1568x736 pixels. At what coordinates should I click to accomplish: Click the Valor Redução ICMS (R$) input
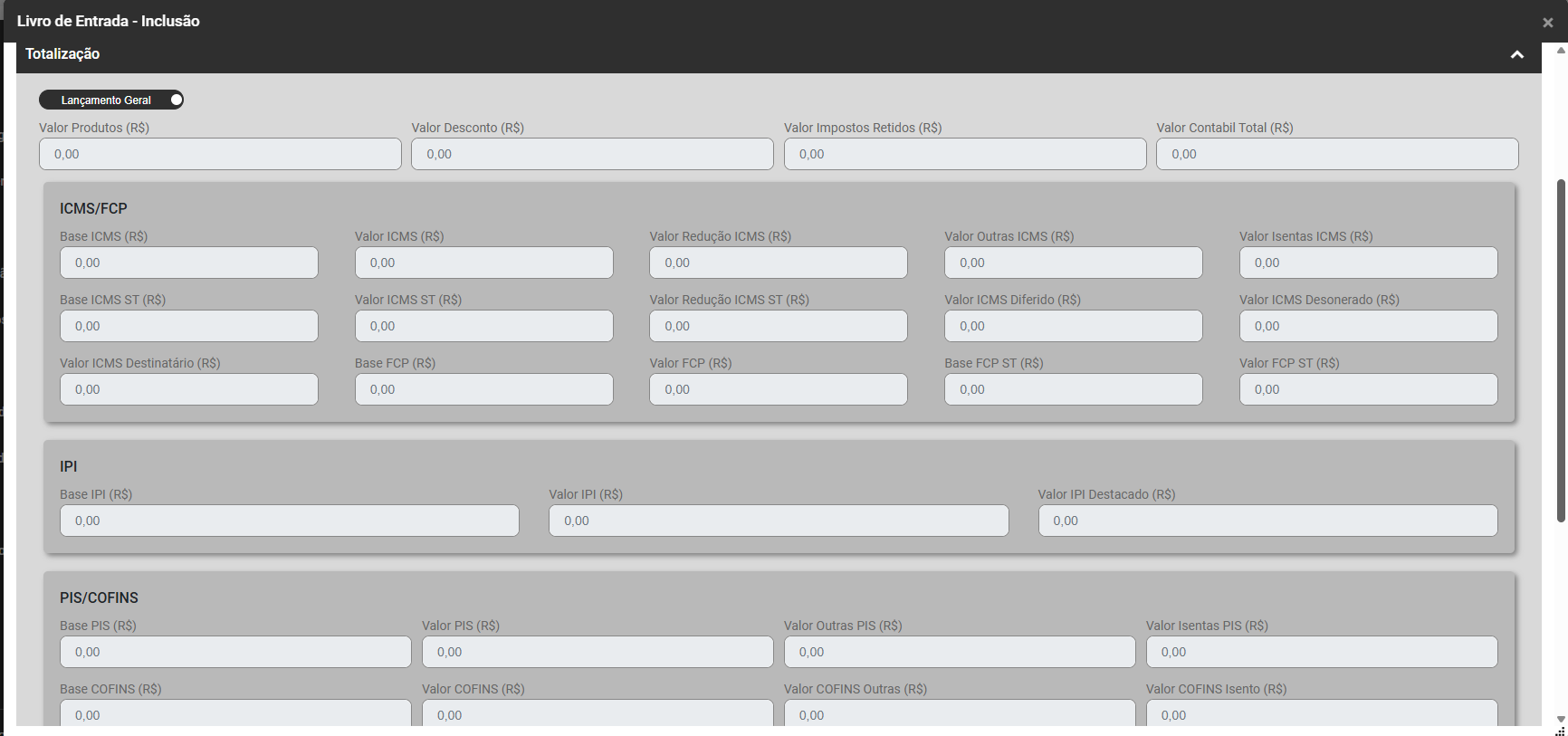point(778,263)
